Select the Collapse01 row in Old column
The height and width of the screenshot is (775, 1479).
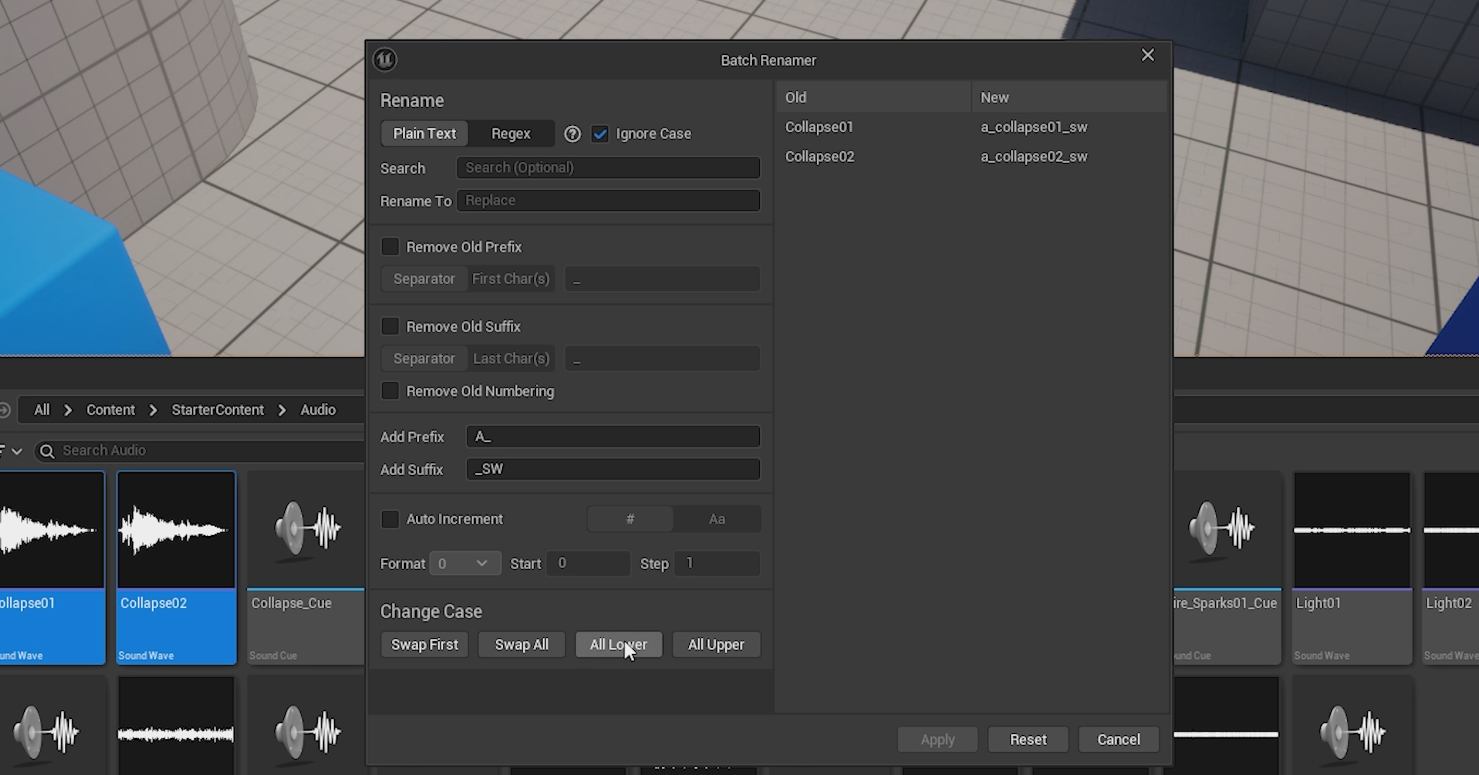tap(819, 127)
